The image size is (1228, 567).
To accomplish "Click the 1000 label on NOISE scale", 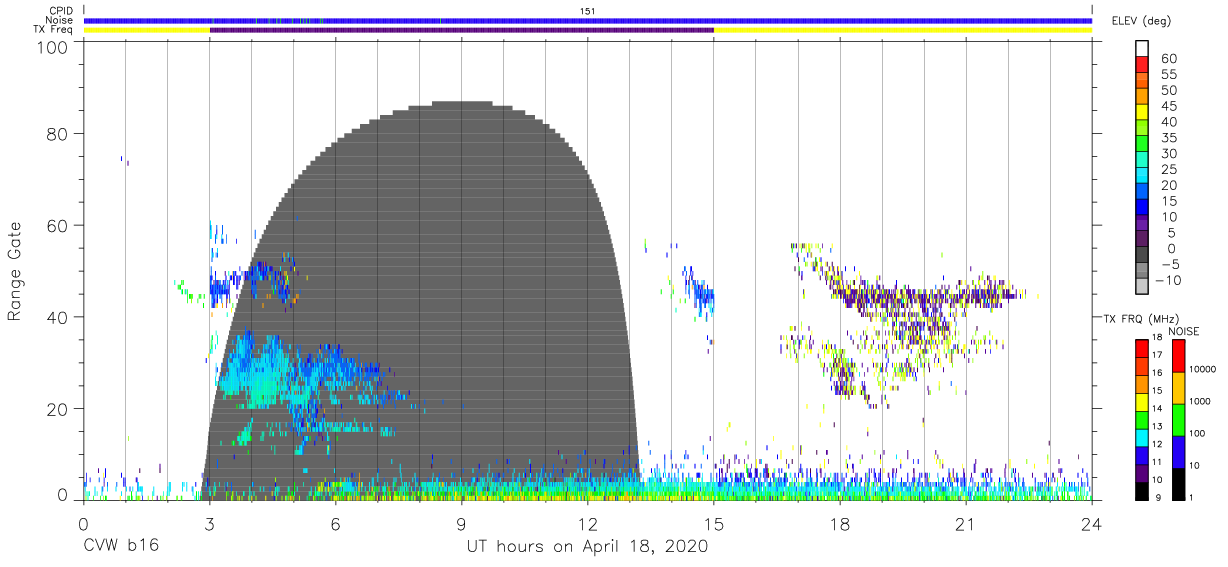I will 1201,402.
